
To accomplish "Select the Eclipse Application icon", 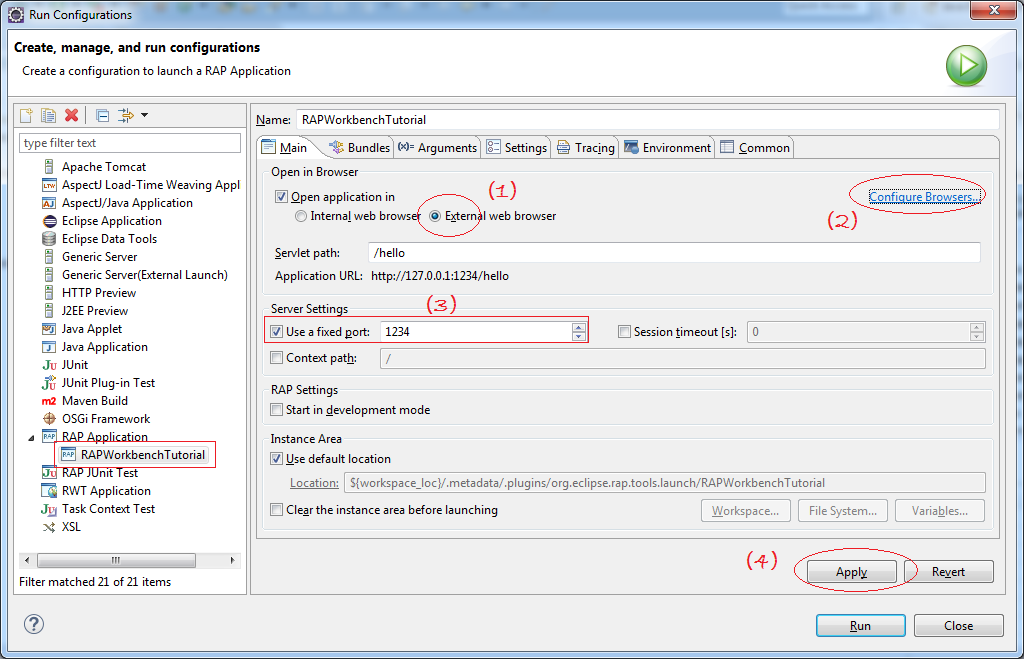I will pyautogui.click(x=49, y=221).
